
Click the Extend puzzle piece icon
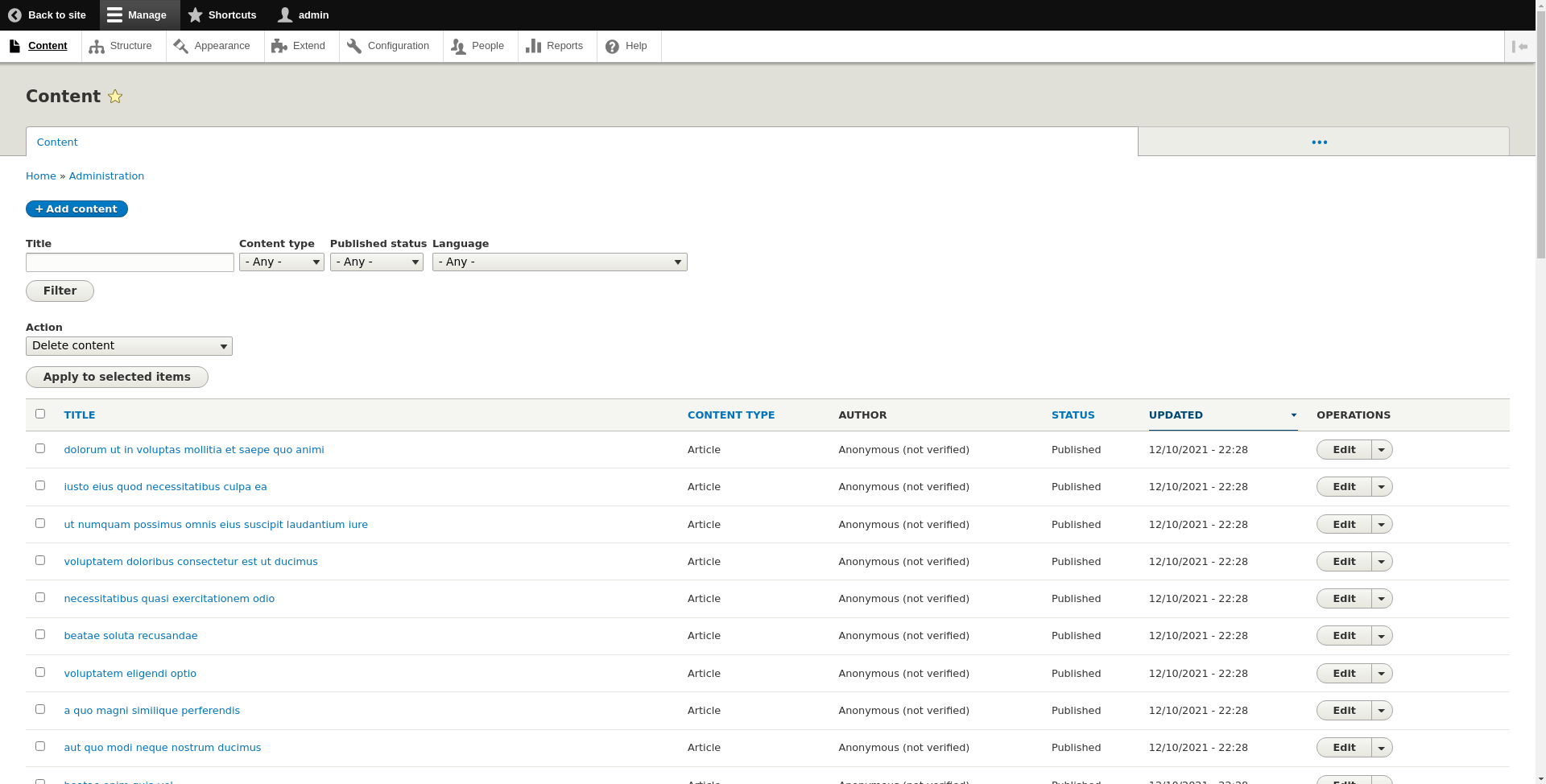pyautogui.click(x=279, y=47)
